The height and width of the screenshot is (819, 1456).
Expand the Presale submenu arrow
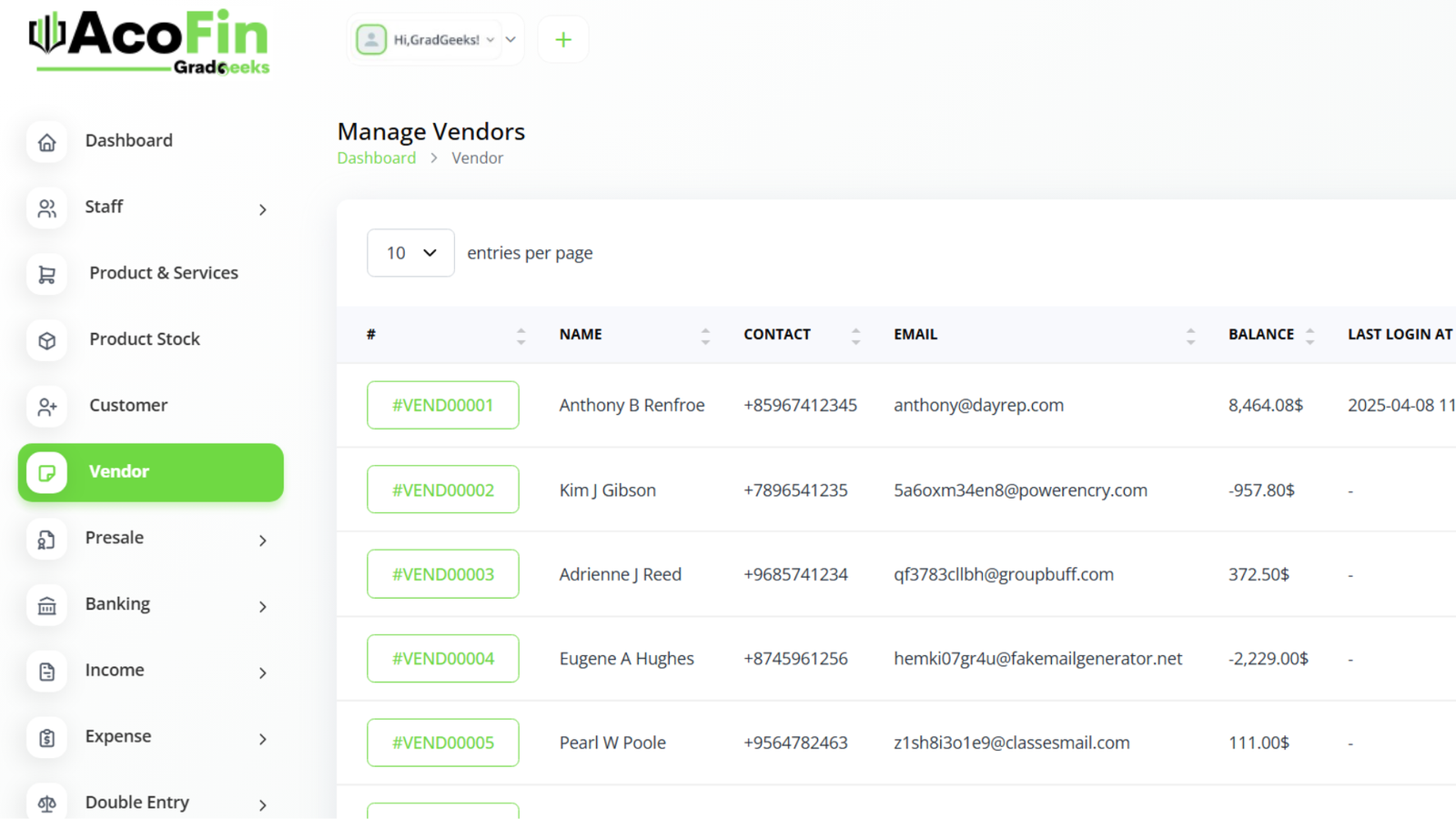tap(262, 541)
